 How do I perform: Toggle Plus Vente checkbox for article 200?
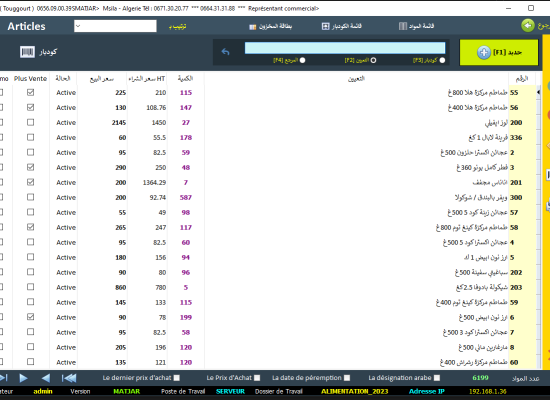31,122
